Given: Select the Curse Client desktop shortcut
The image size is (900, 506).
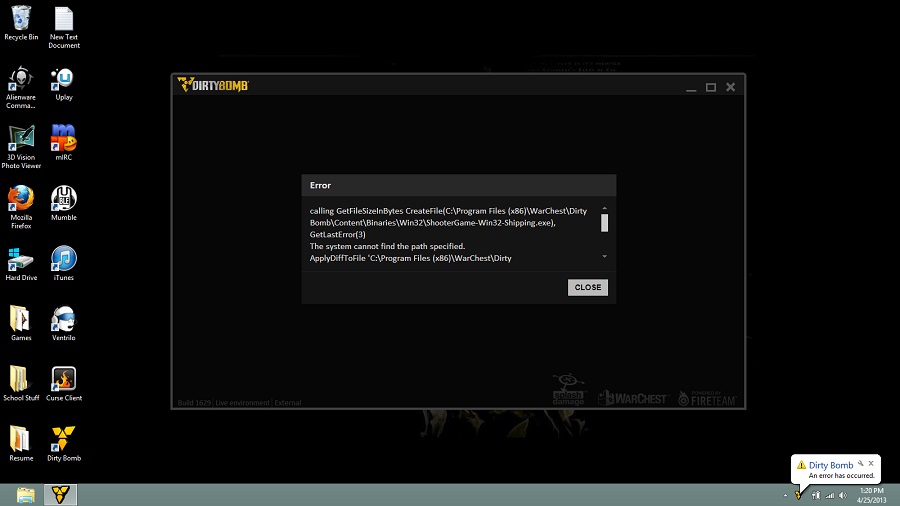Looking at the screenshot, I should click(63, 379).
